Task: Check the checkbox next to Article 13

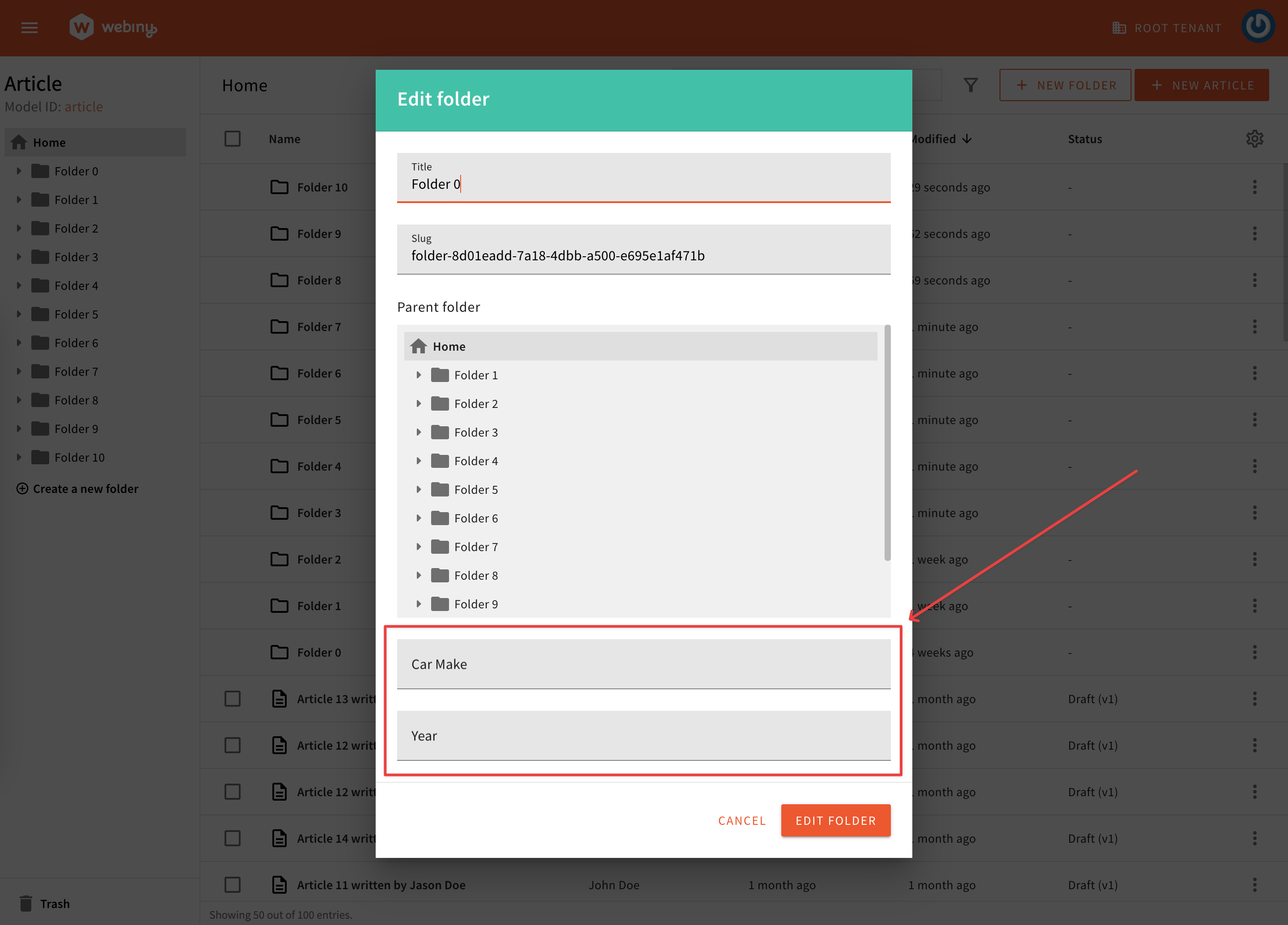Action: coord(232,698)
